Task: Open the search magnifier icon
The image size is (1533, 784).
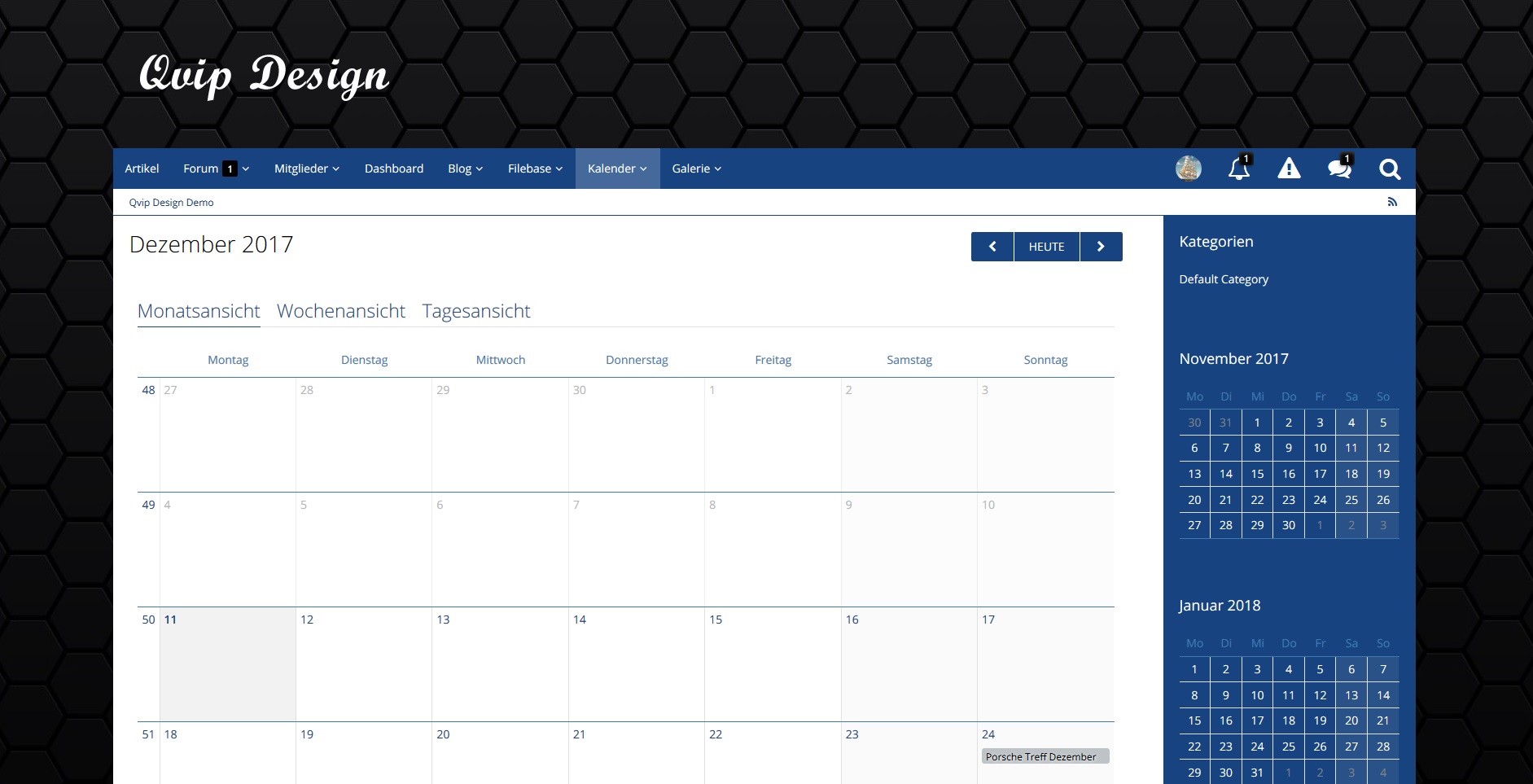Action: point(1390,169)
